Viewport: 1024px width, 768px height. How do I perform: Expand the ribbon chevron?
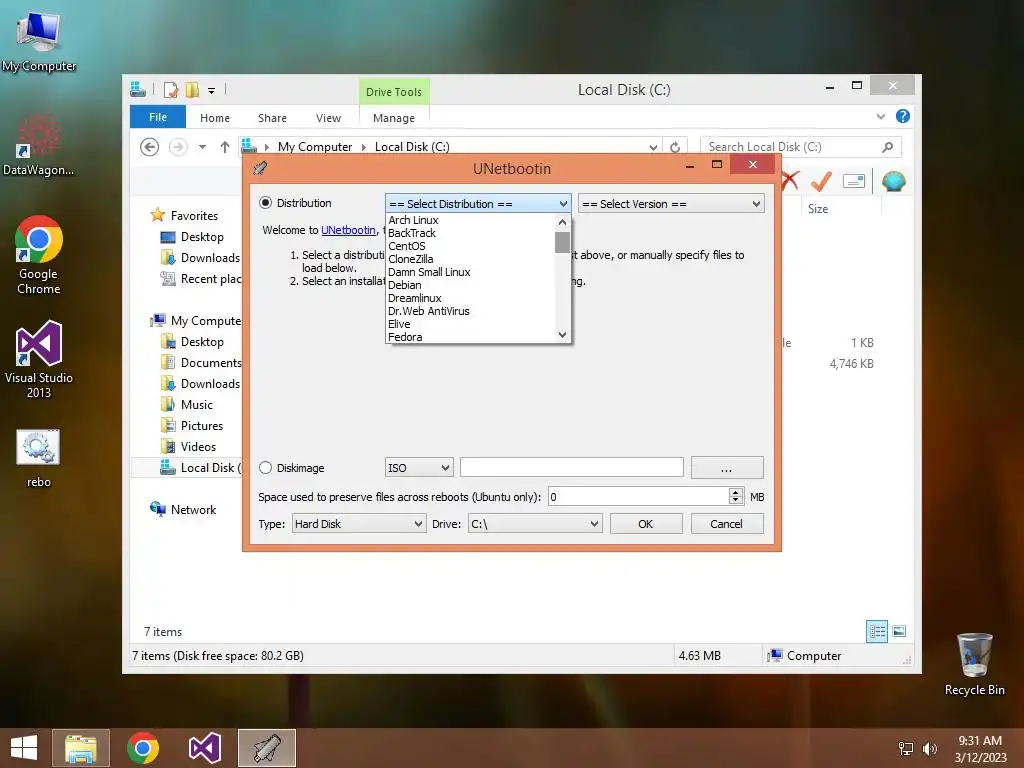pos(880,117)
